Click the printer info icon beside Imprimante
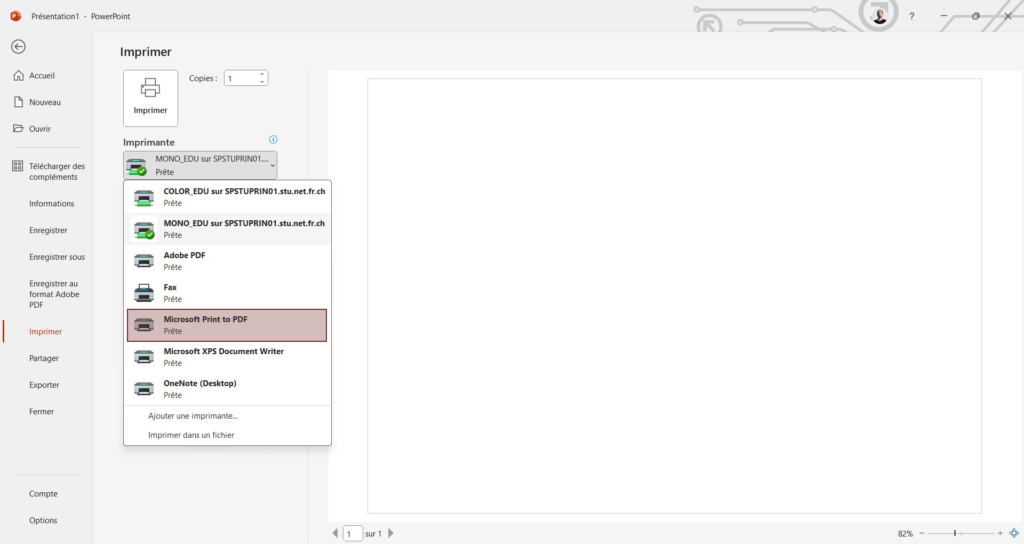This screenshot has height=544, width=1024. (x=273, y=139)
